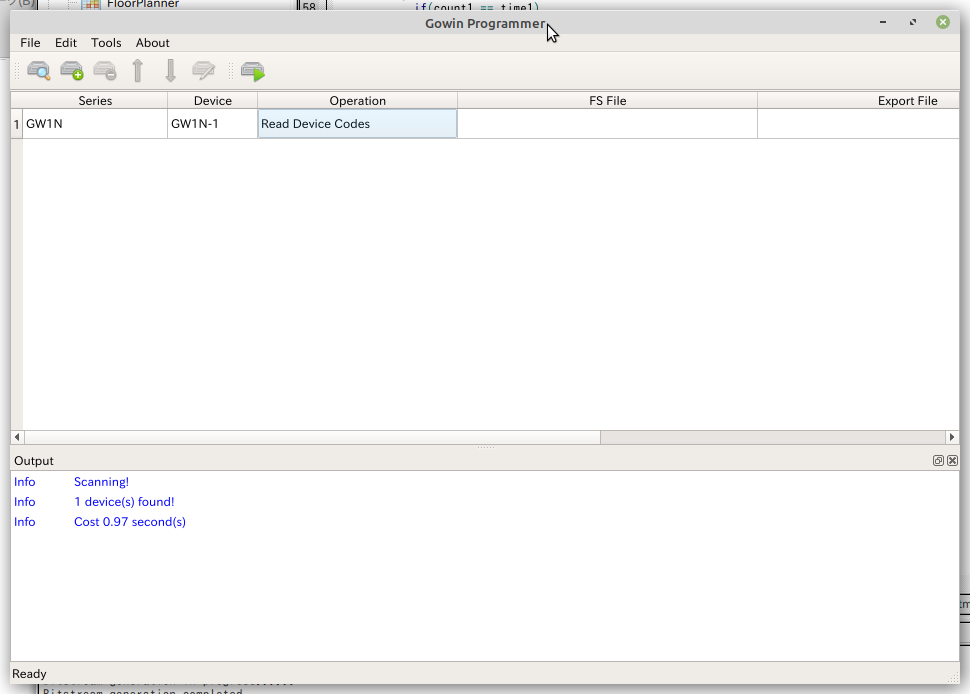
Task: Open device configuration with the pencil icon
Action: (204, 71)
